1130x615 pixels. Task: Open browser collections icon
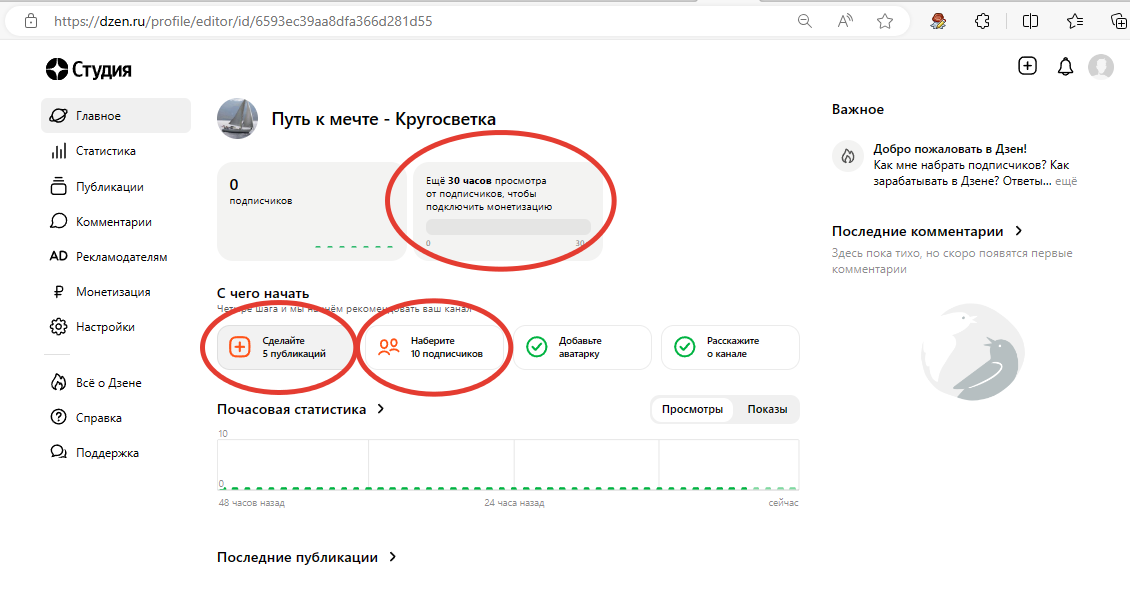click(1119, 21)
